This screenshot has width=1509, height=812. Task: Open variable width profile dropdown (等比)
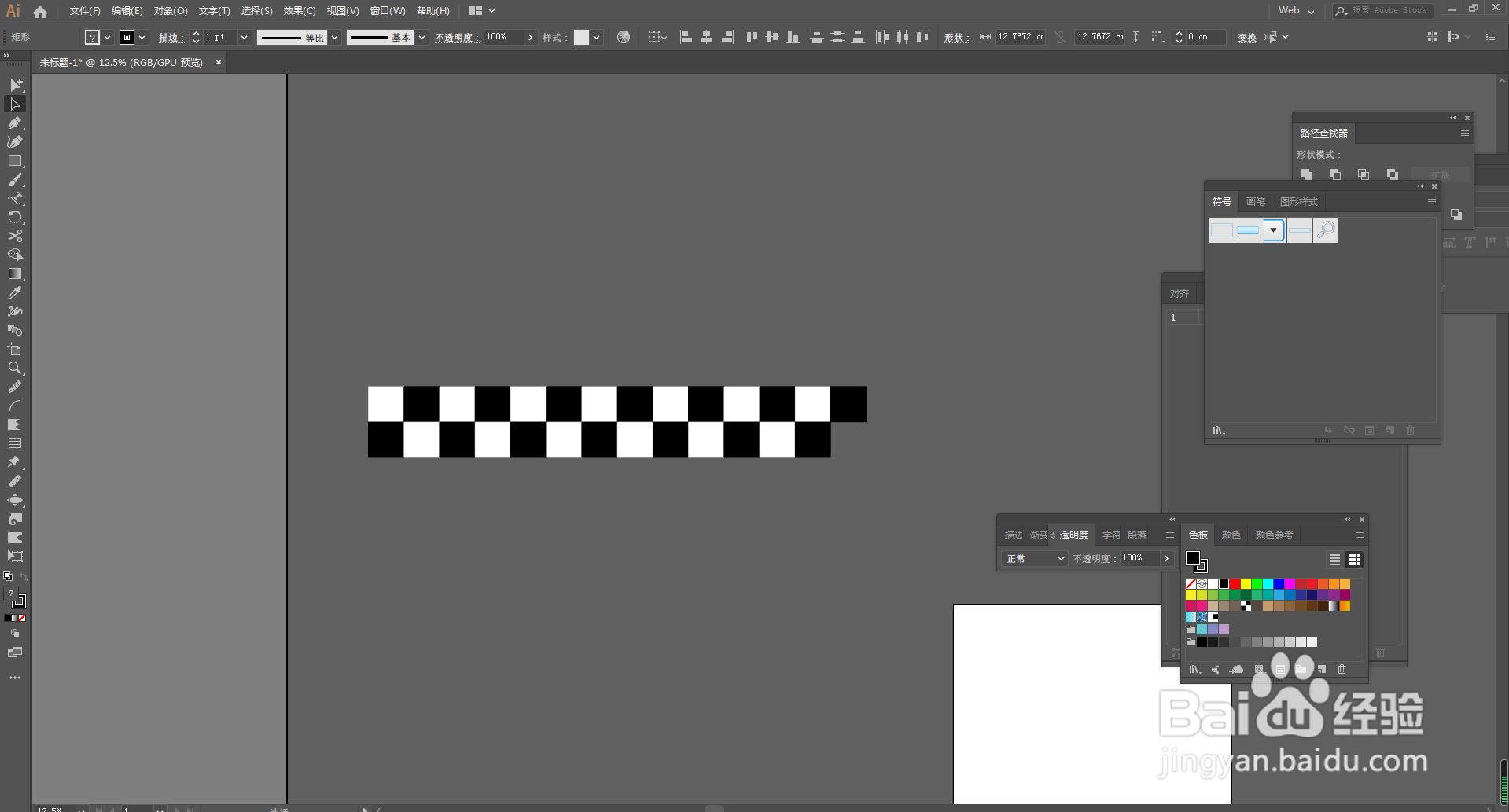335,37
